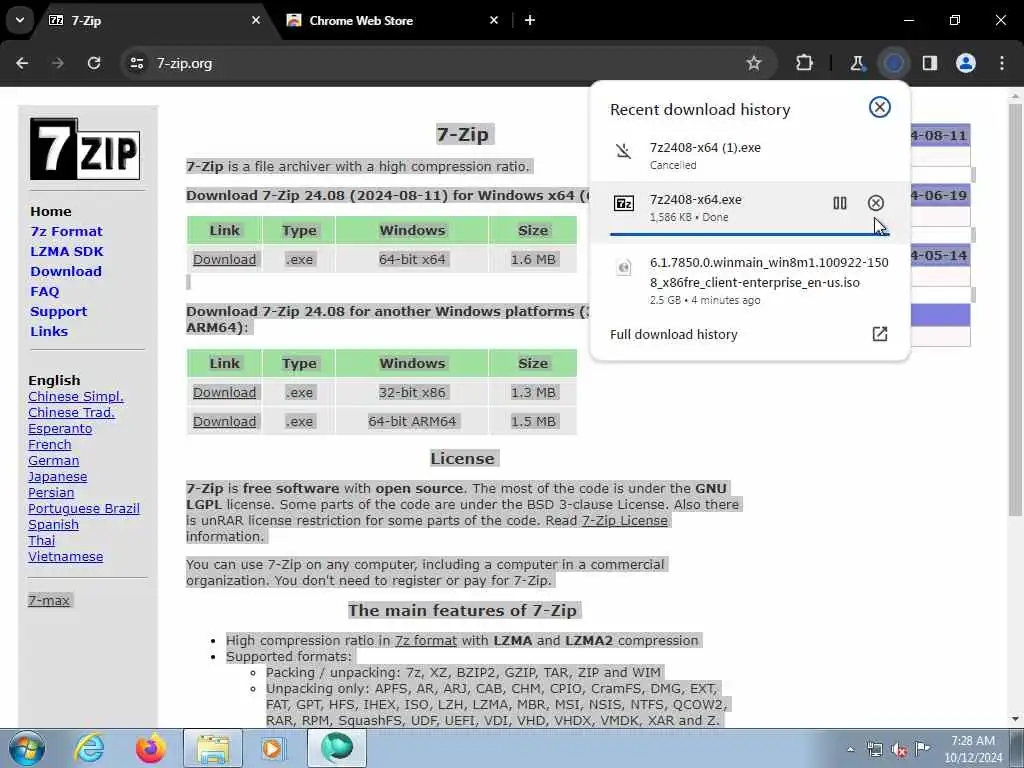Download the 64-bit ARM64 .exe installer
Viewport: 1024px width, 768px height.
point(224,421)
